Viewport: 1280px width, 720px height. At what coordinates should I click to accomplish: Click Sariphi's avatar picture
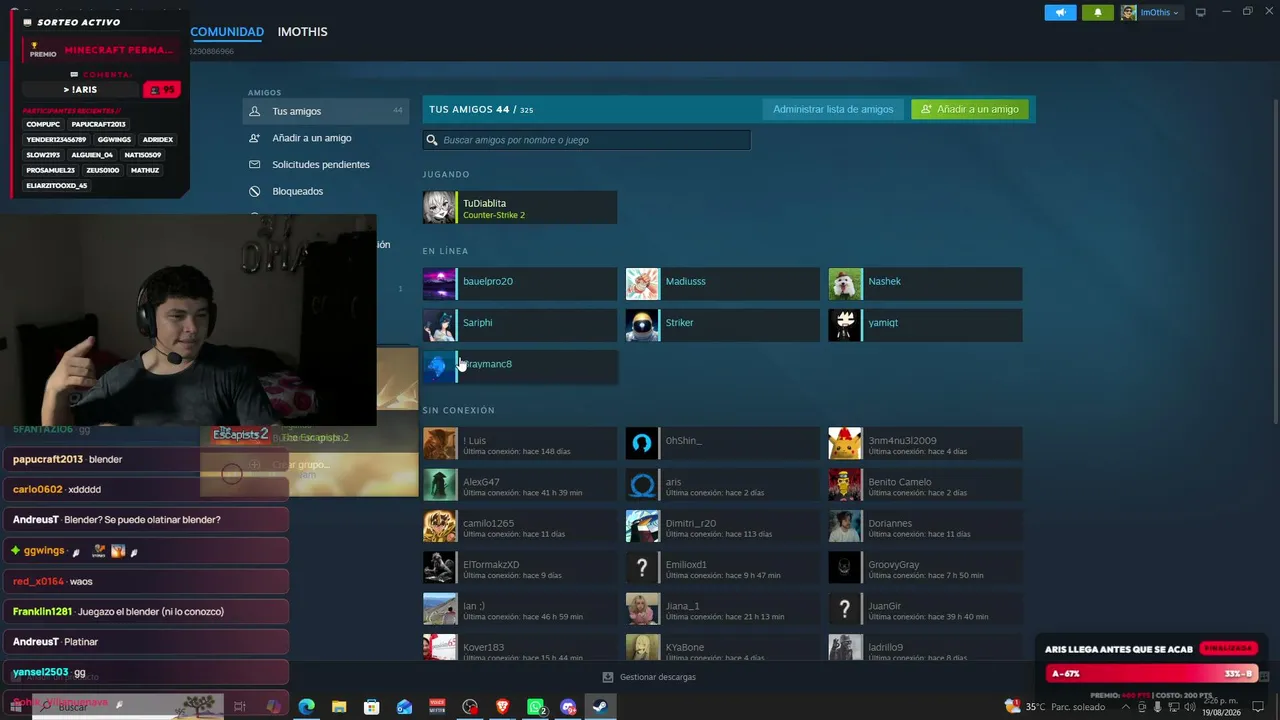(x=439, y=325)
